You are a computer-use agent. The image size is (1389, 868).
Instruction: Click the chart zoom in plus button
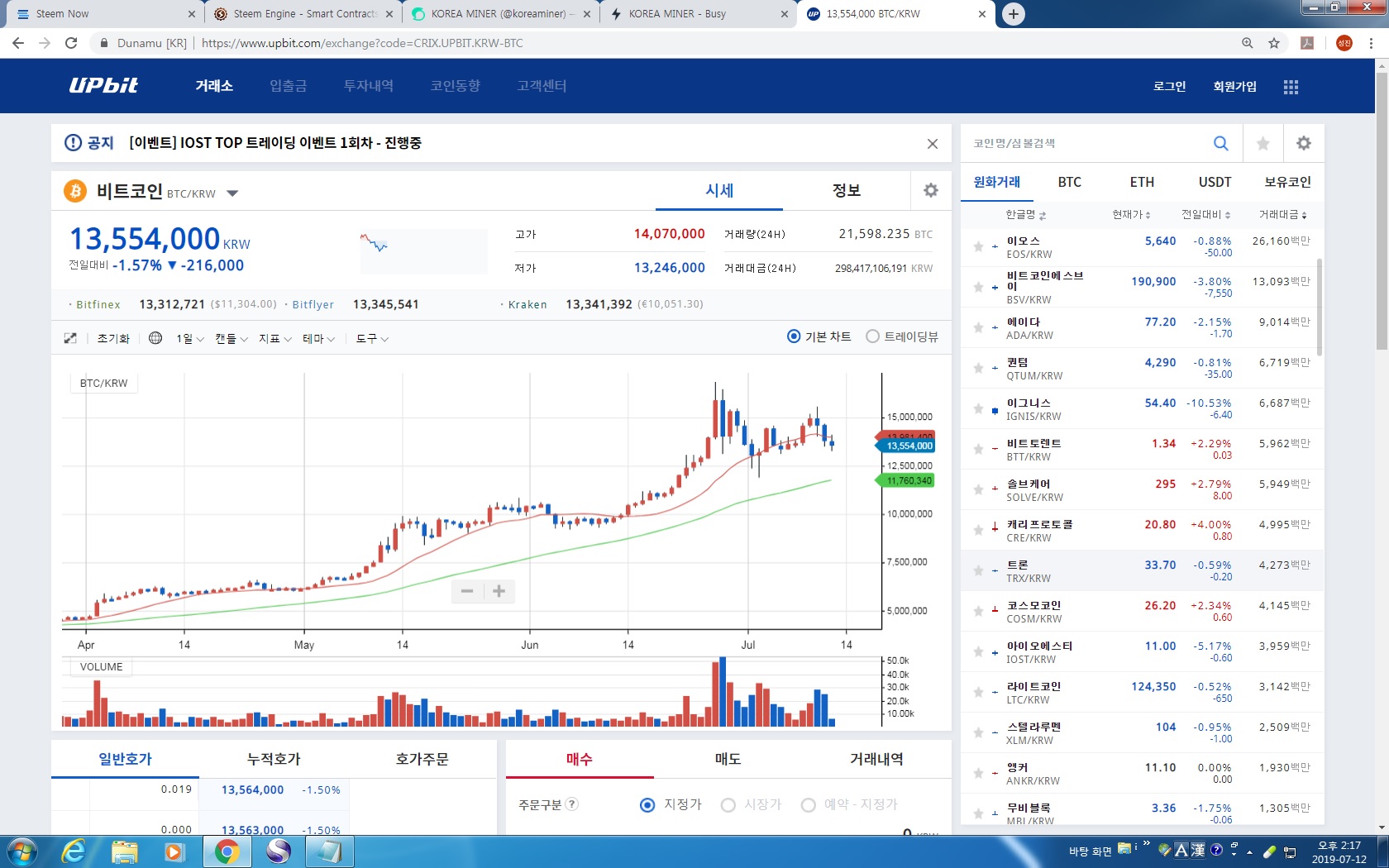point(499,591)
